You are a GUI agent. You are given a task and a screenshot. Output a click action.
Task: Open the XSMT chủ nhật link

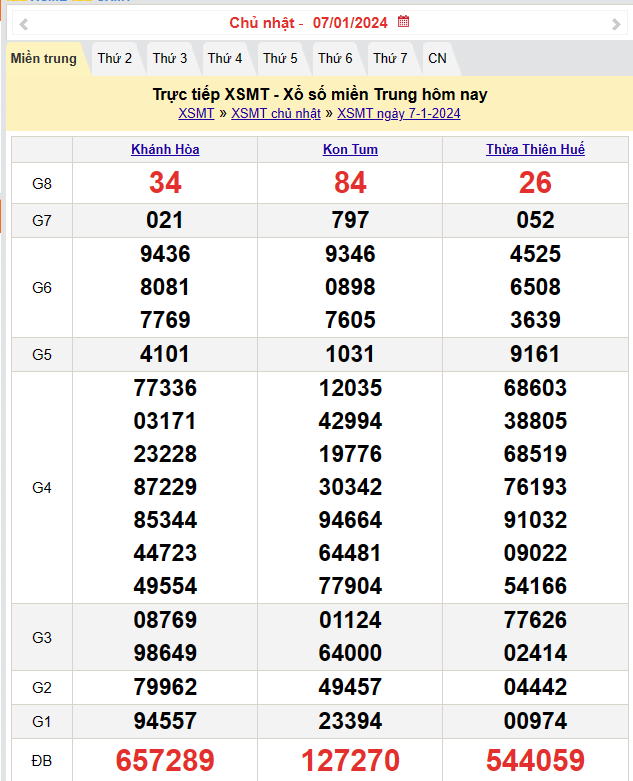click(x=276, y=114)
